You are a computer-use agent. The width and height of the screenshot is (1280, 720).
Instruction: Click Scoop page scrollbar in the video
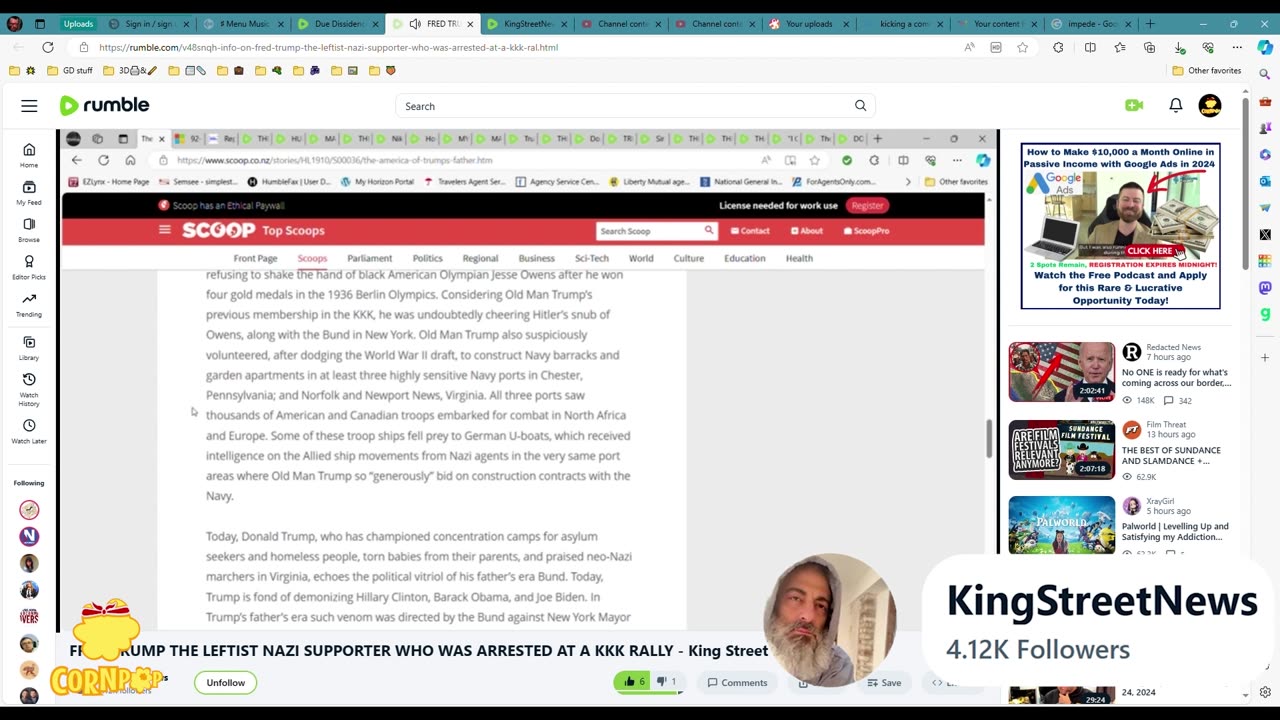point(988,439)
